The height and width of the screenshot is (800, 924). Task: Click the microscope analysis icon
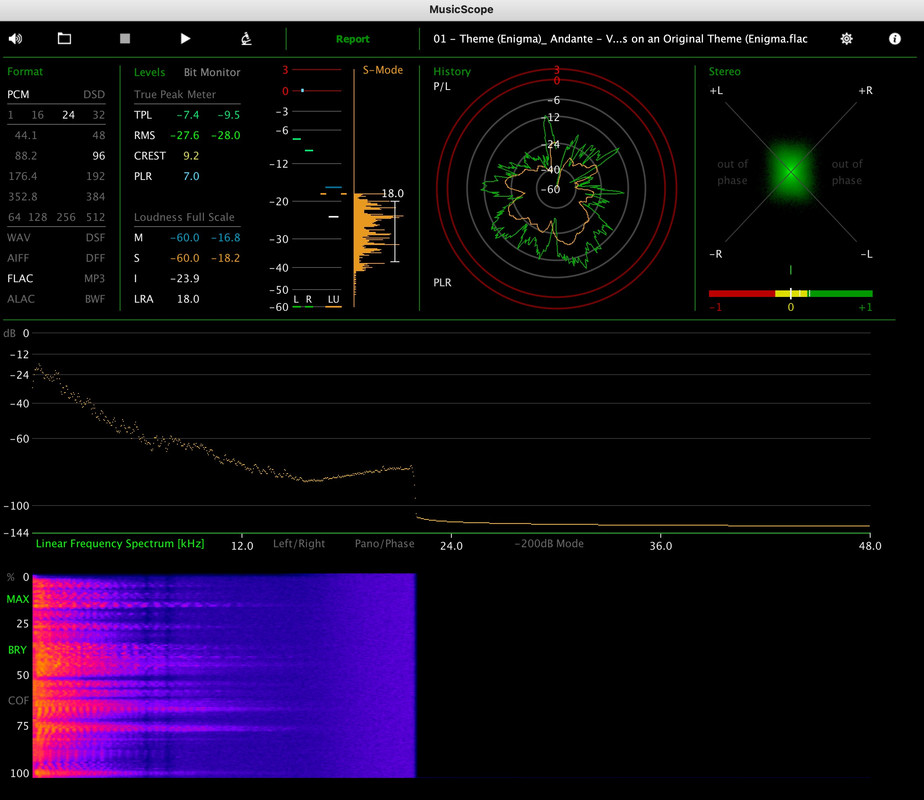246,39
